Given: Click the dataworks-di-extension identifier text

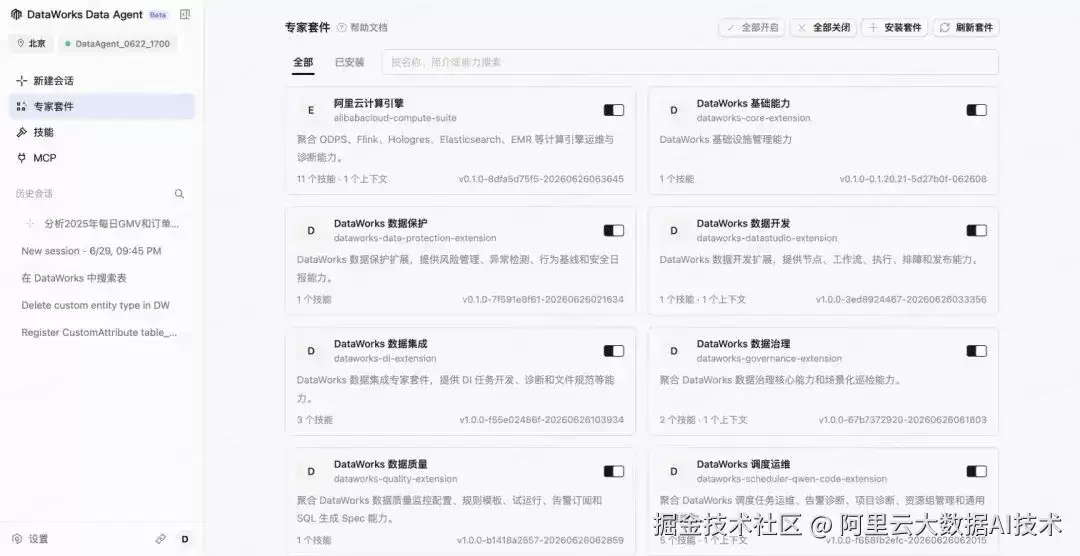Looking at the screenshot, I should (385, 358).
